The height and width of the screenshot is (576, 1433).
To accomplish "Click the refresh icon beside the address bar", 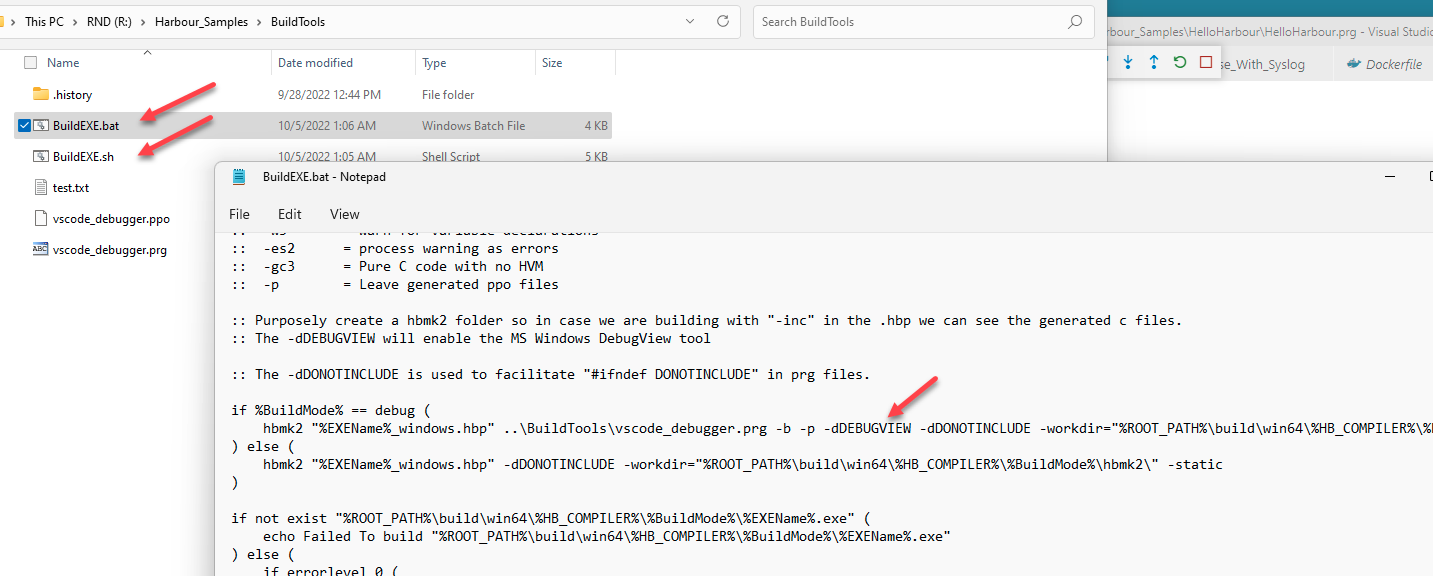I will [723, 21].
